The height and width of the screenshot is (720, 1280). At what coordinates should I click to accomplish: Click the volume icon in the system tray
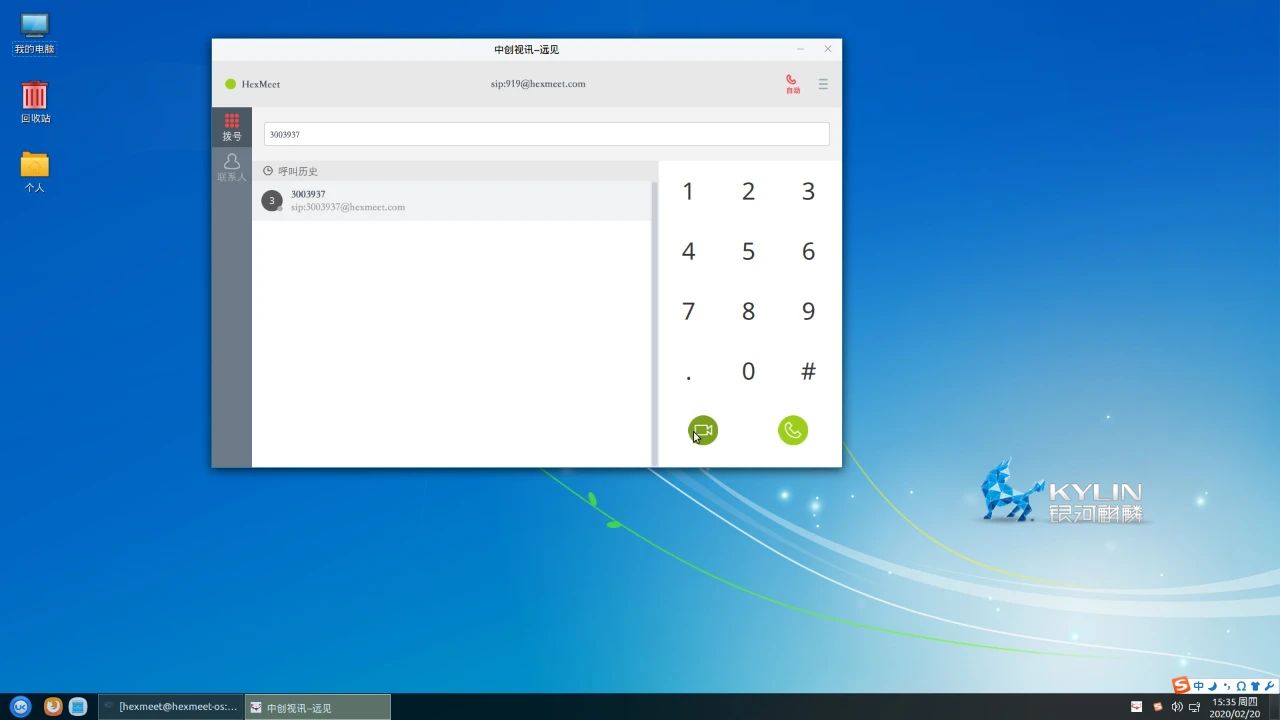click(1177, 707)
